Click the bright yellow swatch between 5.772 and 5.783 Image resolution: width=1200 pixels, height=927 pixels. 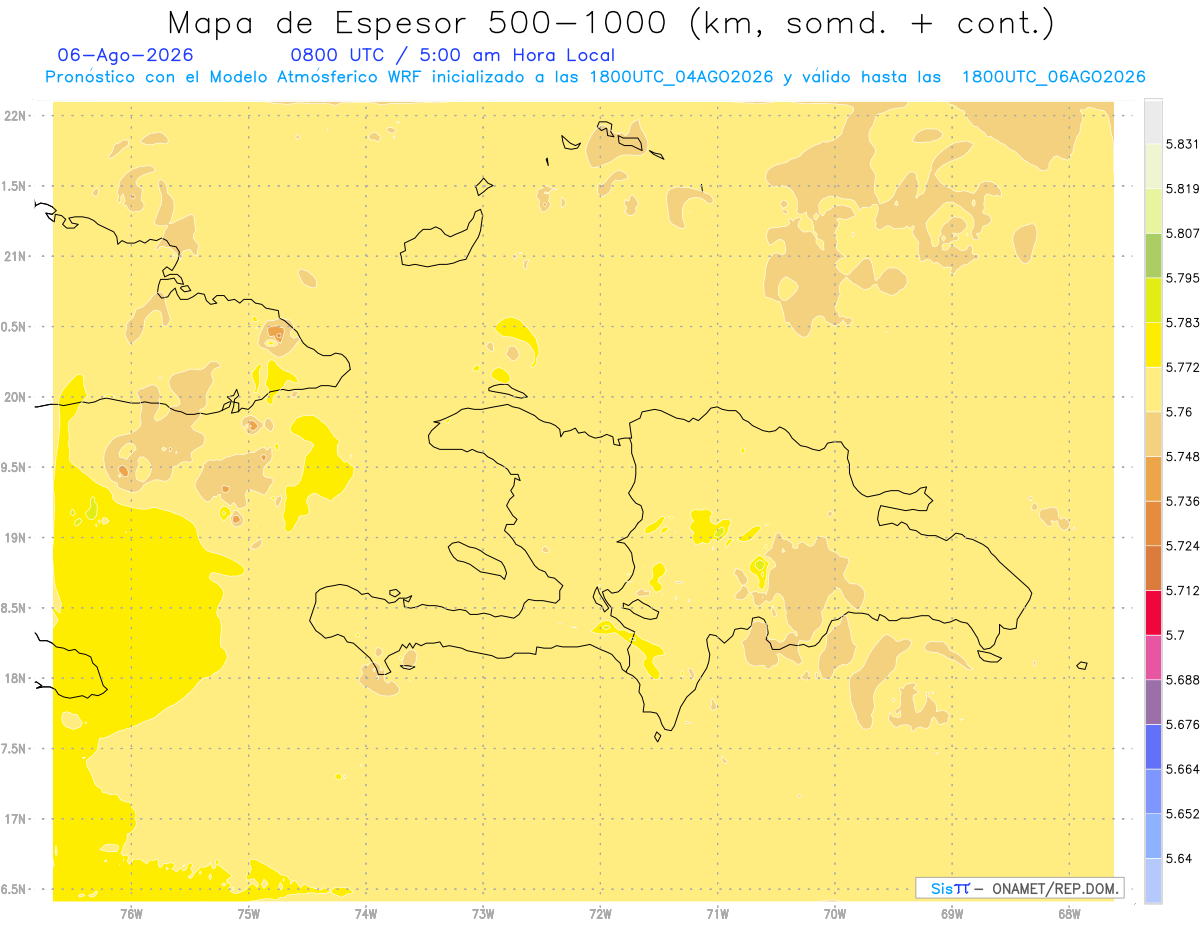1153,344
